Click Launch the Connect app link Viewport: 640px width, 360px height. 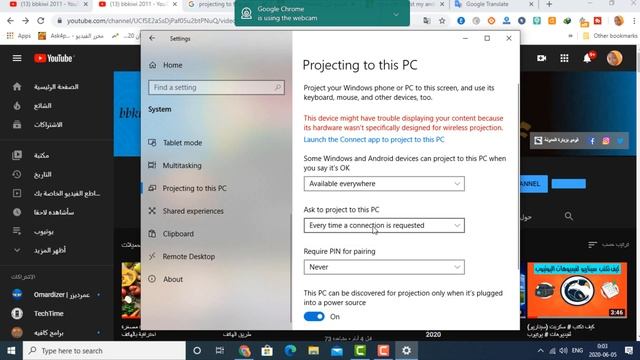coord(374,139)
